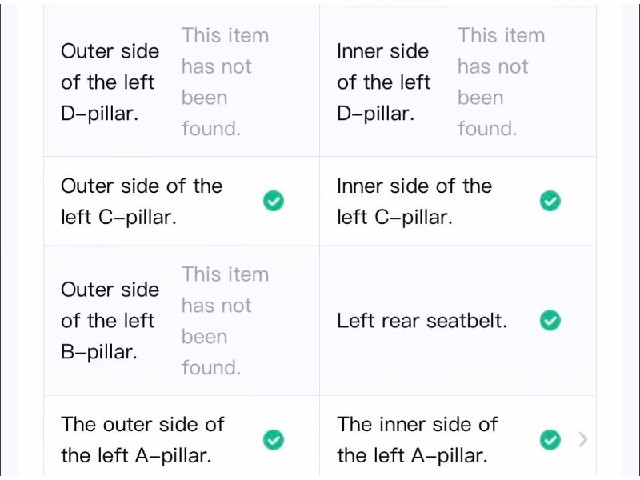Viewport: 640px width, 480px height.
Task: Open the 'Left rear seatbelt' item
Action: click(x=422, y=321)
